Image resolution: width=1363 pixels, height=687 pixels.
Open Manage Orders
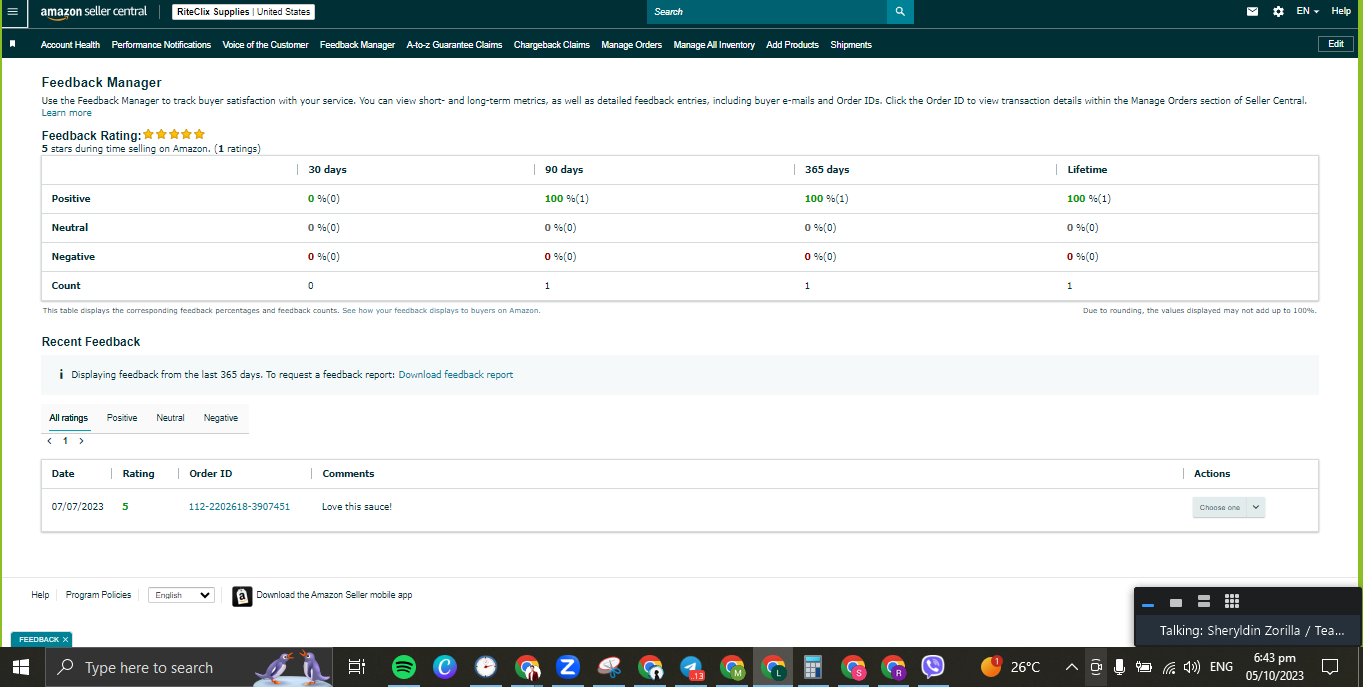(x=631, y=45)
